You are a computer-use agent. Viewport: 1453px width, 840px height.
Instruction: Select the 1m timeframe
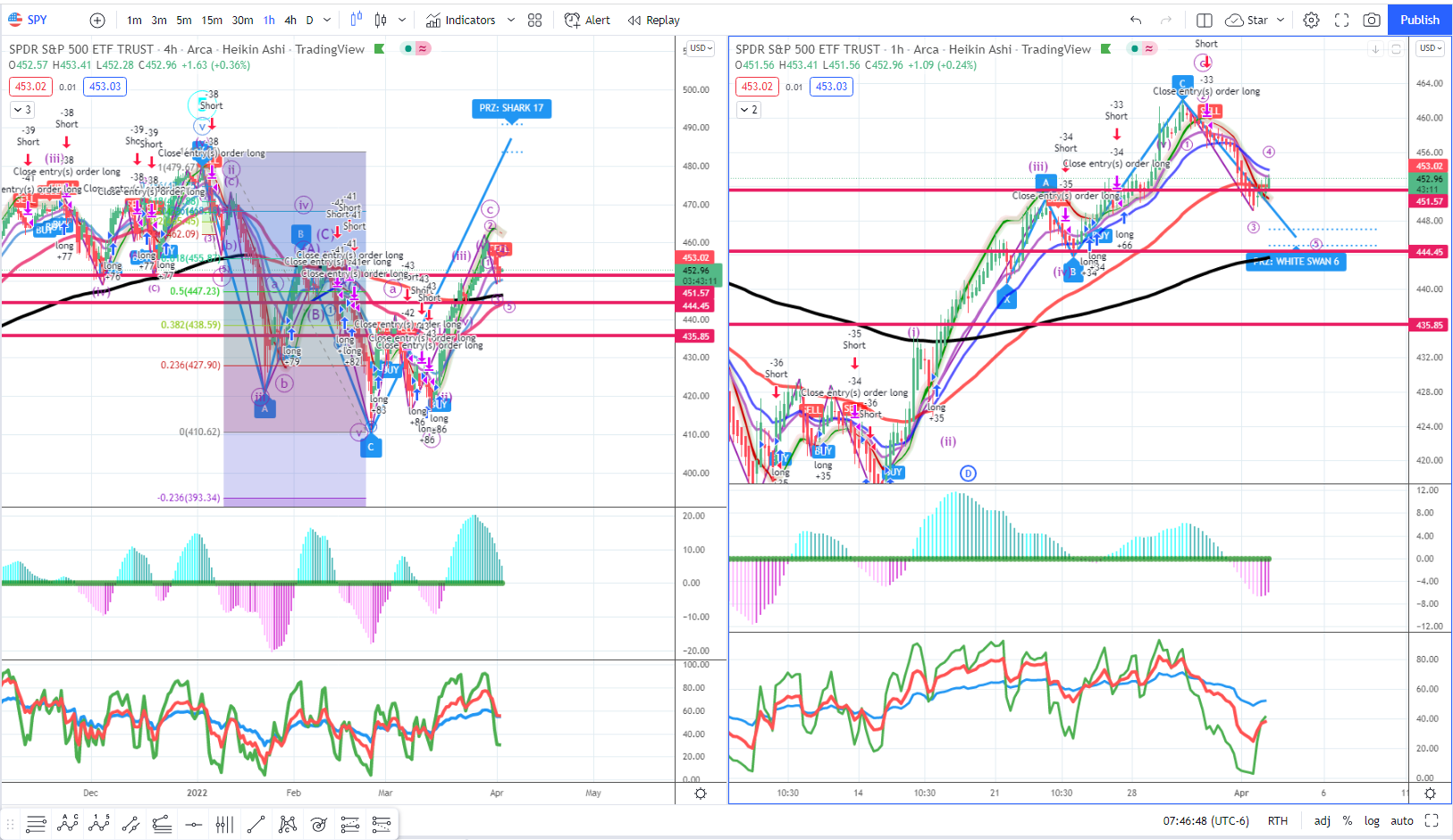[134, 20]
